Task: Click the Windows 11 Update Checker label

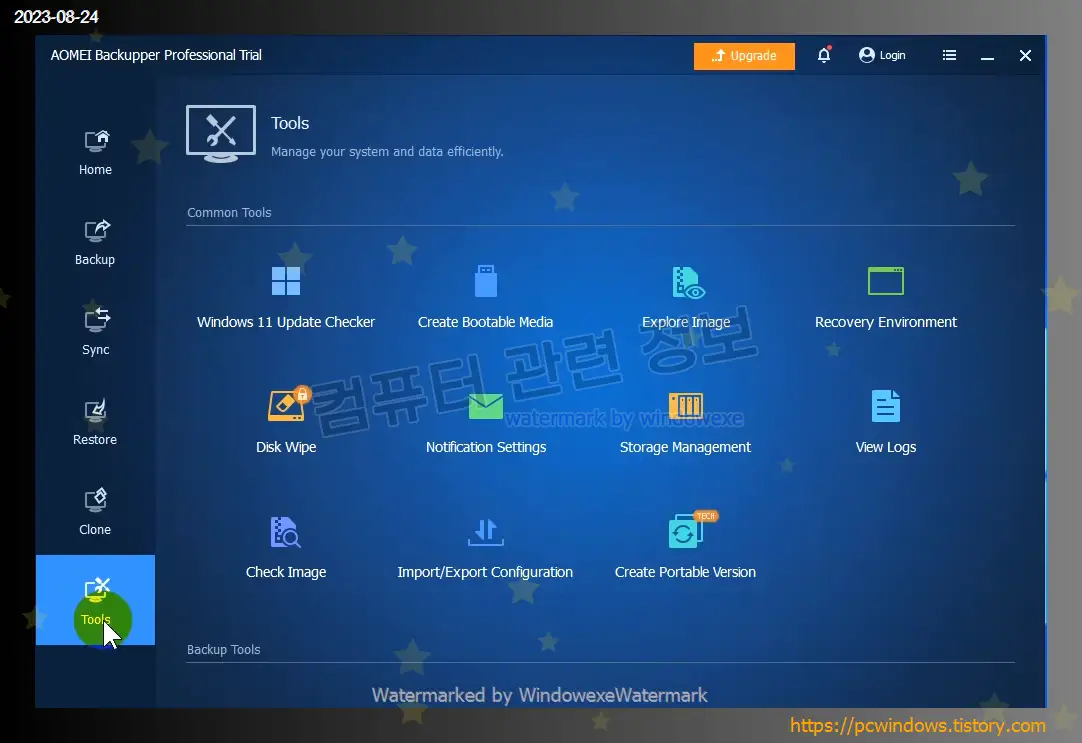Action: point(286,322)
